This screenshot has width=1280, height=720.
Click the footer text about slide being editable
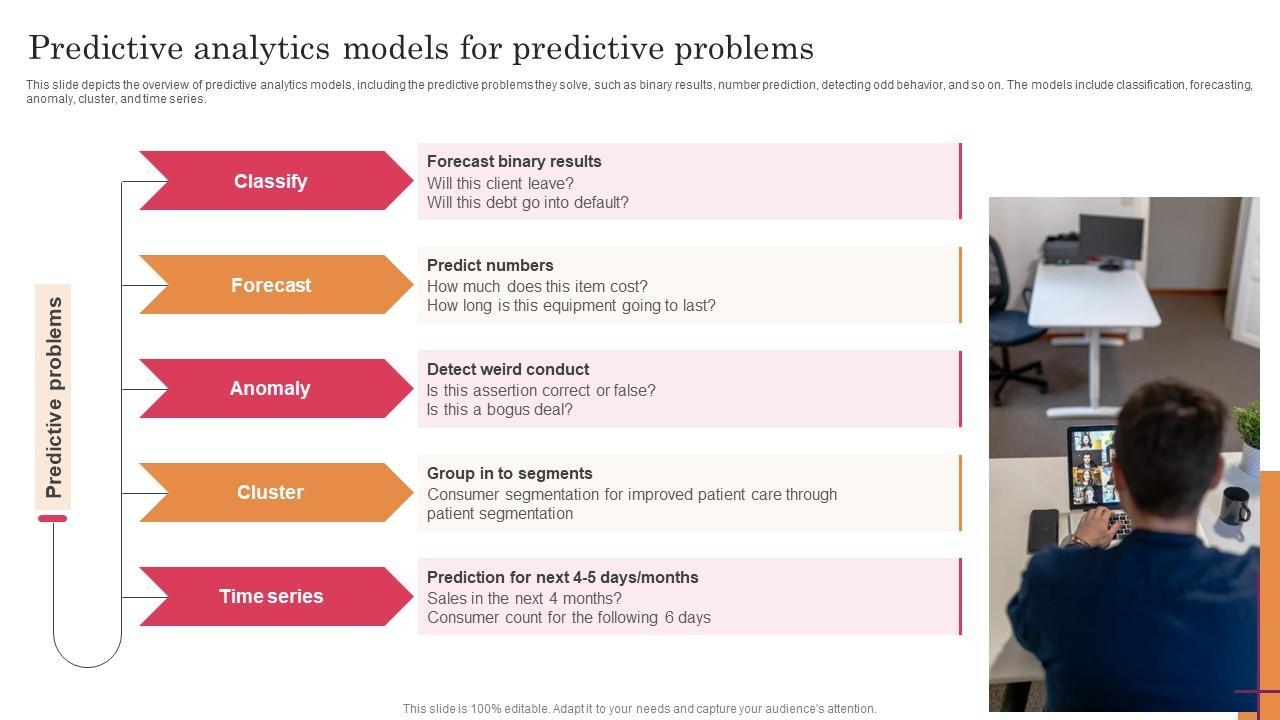pyautogui.click(x=639, y=709)
